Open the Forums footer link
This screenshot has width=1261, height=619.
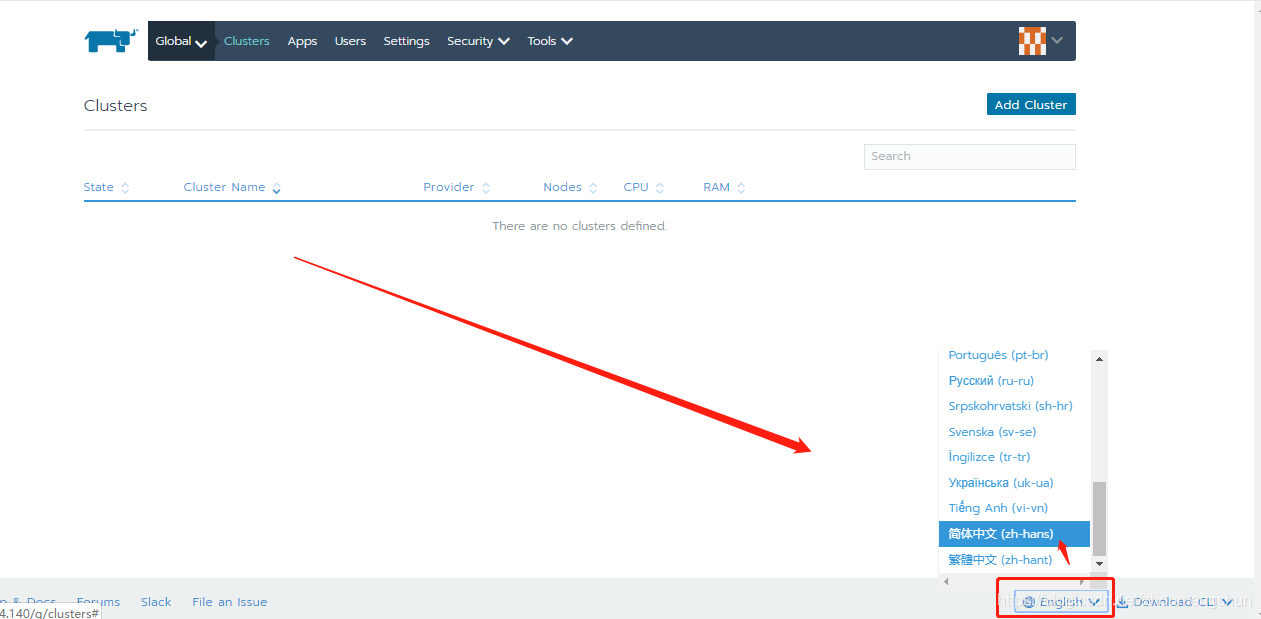click(x=98, y=602)
